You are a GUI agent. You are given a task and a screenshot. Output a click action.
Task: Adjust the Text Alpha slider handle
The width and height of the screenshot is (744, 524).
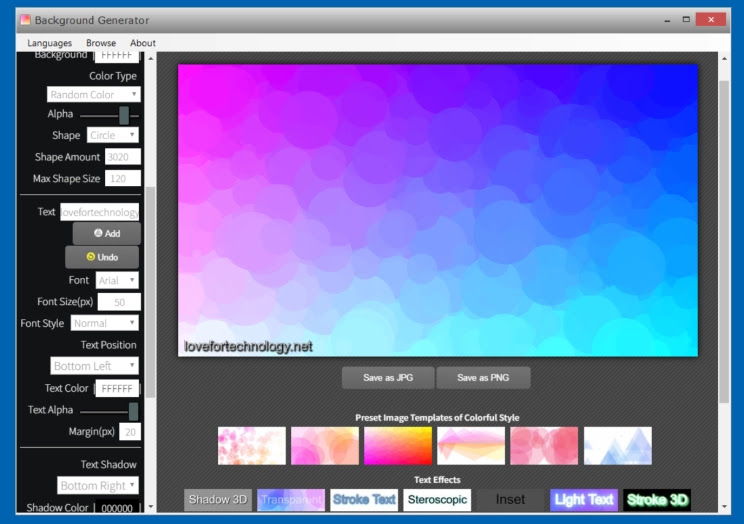133,411
